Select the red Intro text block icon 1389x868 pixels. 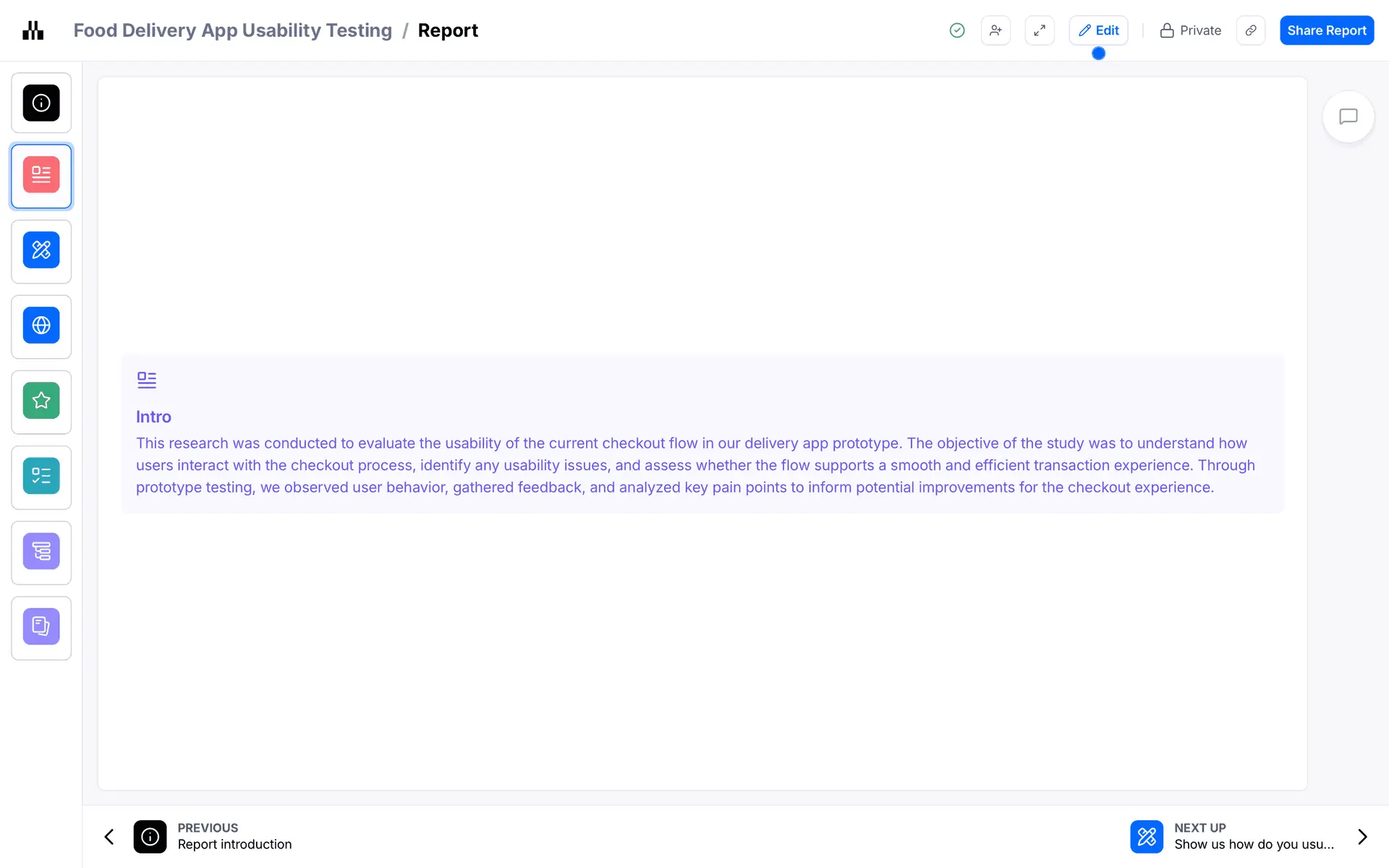coord(41,176)
